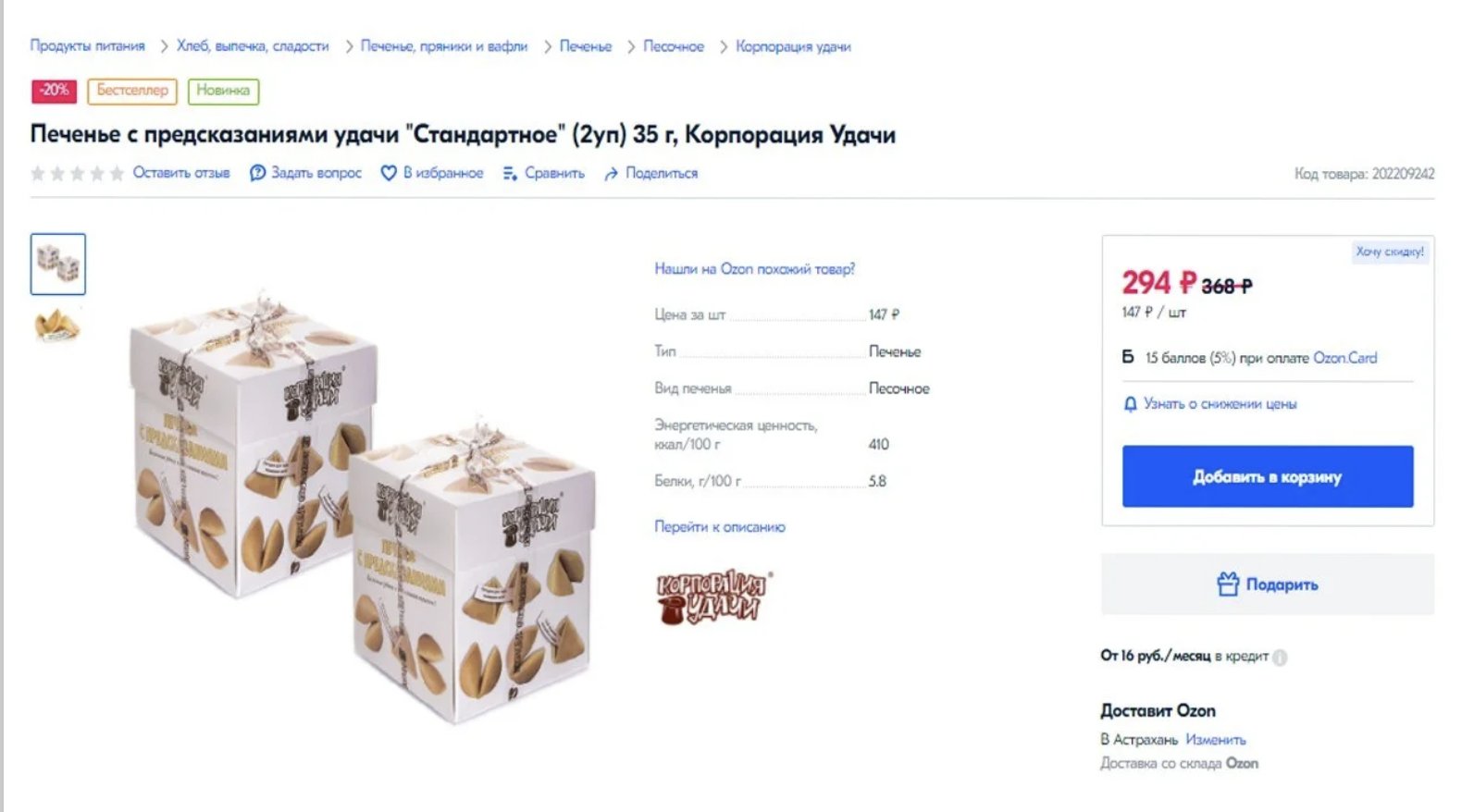Expand Хлеб, выпечка, сладости category
The width and height of the screenshot is (1462, 812).
click(252, 45)
